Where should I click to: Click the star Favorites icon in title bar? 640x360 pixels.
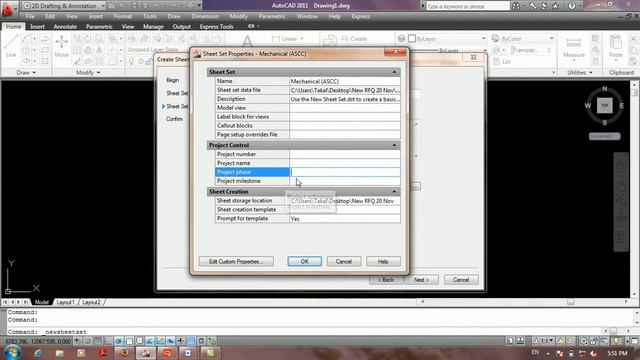coord(556,6)
